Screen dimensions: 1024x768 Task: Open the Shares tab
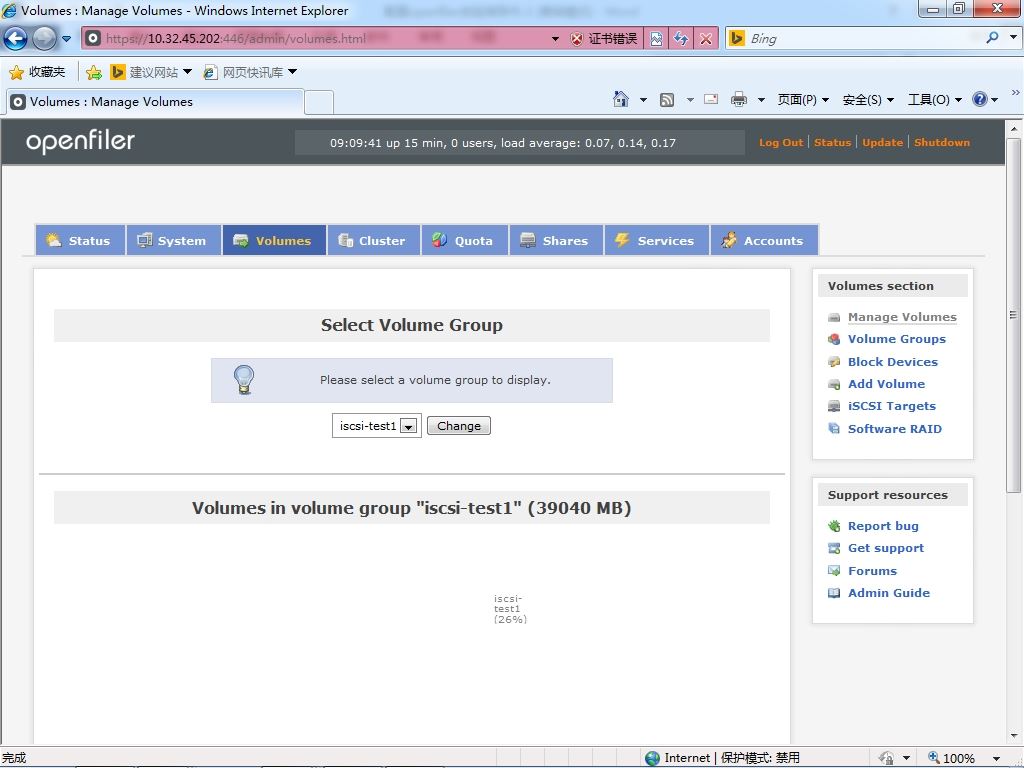tap(556, 240)
